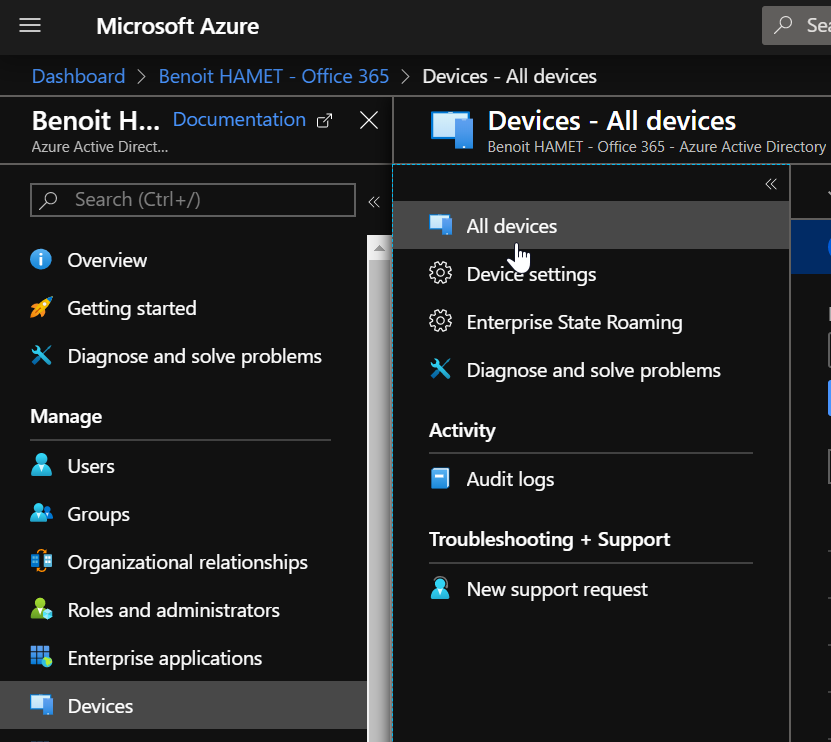This screenshot has width=831, height=742.
Task: Open the Azure hamburger portal menu
Action: pyautogui.click(x=30, y=26)
